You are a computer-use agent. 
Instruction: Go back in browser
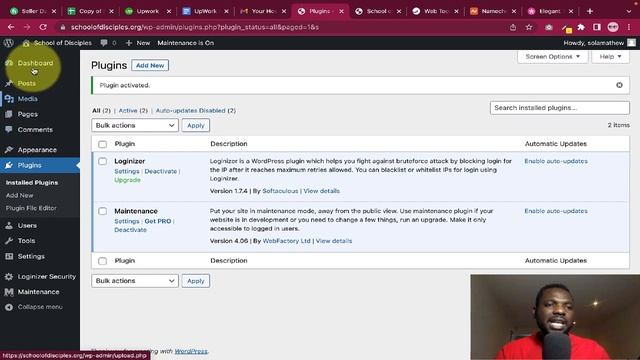click(x=11, y=27)
